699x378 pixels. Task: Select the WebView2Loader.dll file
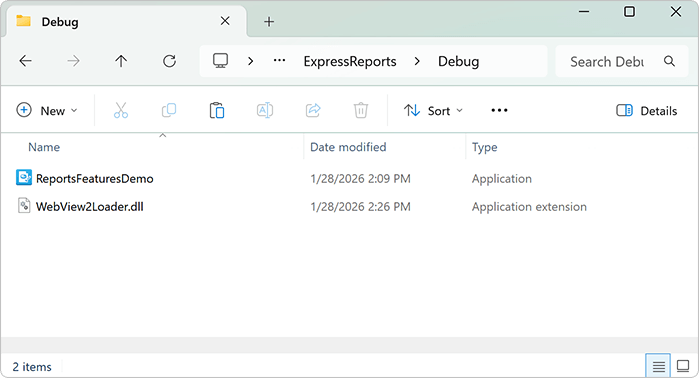pos(90,207)
